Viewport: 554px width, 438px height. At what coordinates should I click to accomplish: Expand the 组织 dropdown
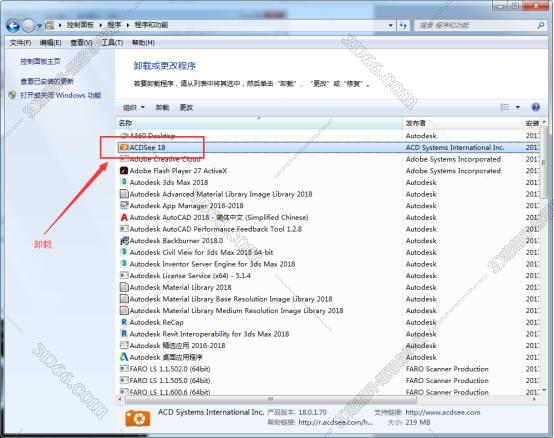click(134, 107)
